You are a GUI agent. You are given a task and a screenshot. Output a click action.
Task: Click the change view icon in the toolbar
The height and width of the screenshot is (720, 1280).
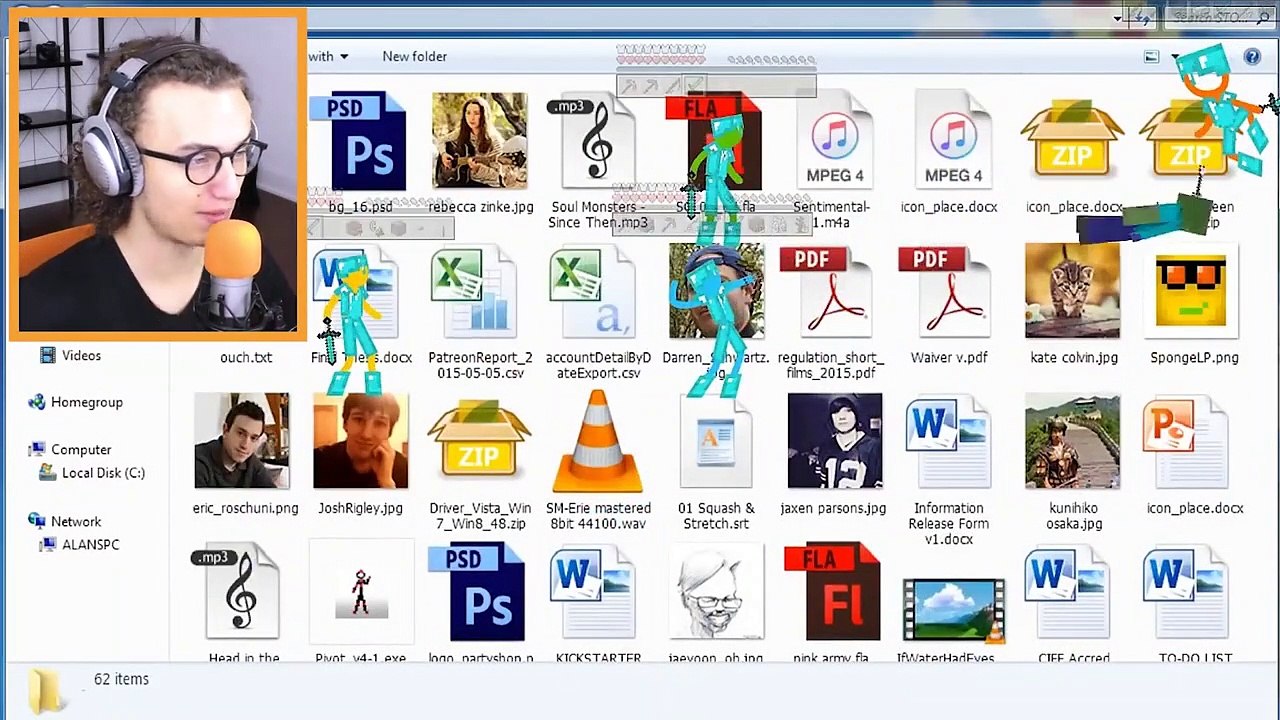coord(1152,57)
